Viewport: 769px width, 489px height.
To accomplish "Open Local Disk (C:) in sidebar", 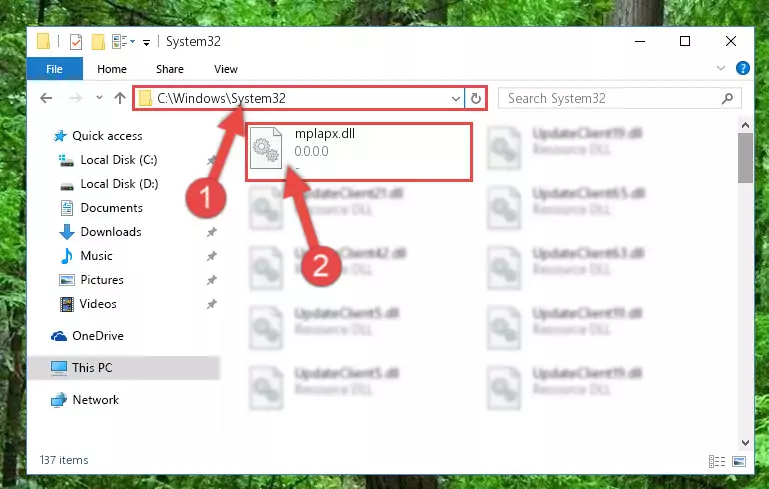I will pyautogui.click(x=119, y=160).
